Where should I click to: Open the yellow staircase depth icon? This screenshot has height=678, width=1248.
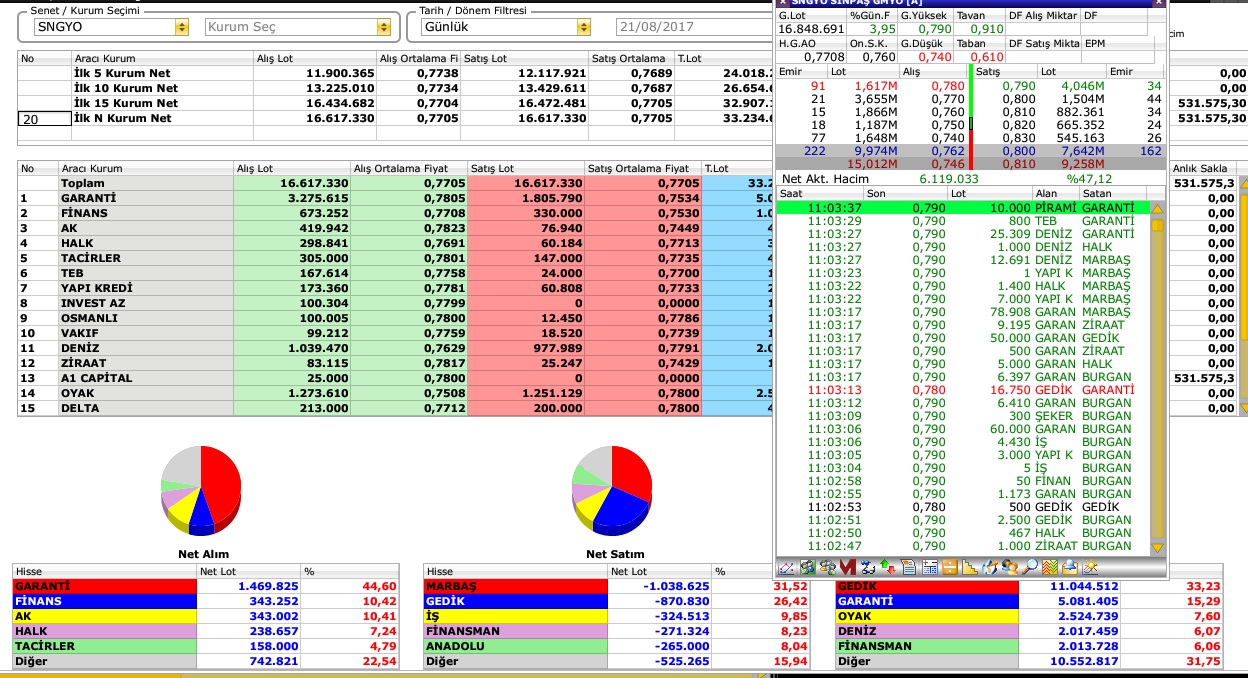coord(970,568)
